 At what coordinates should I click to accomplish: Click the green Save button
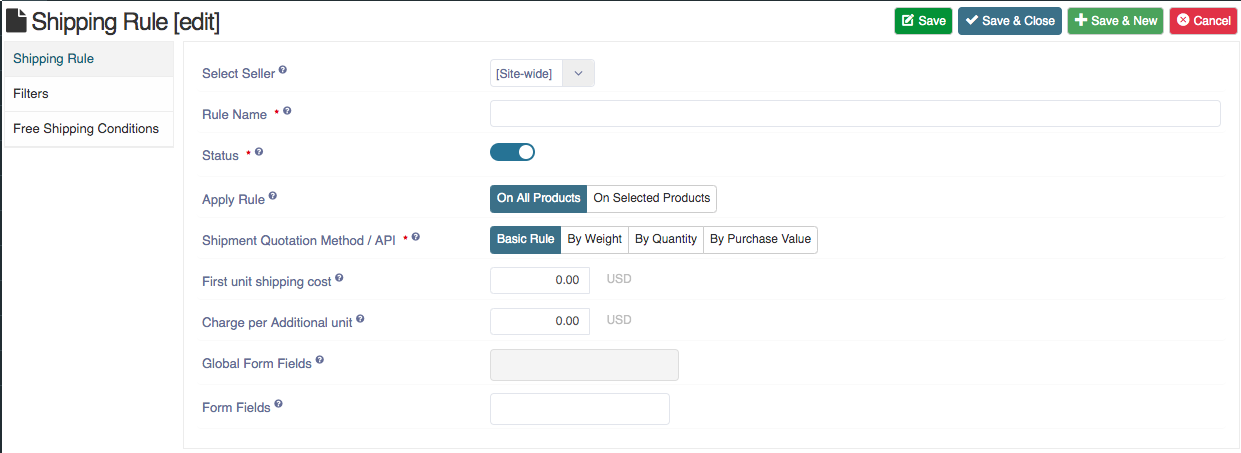click(x=923, y=21)
